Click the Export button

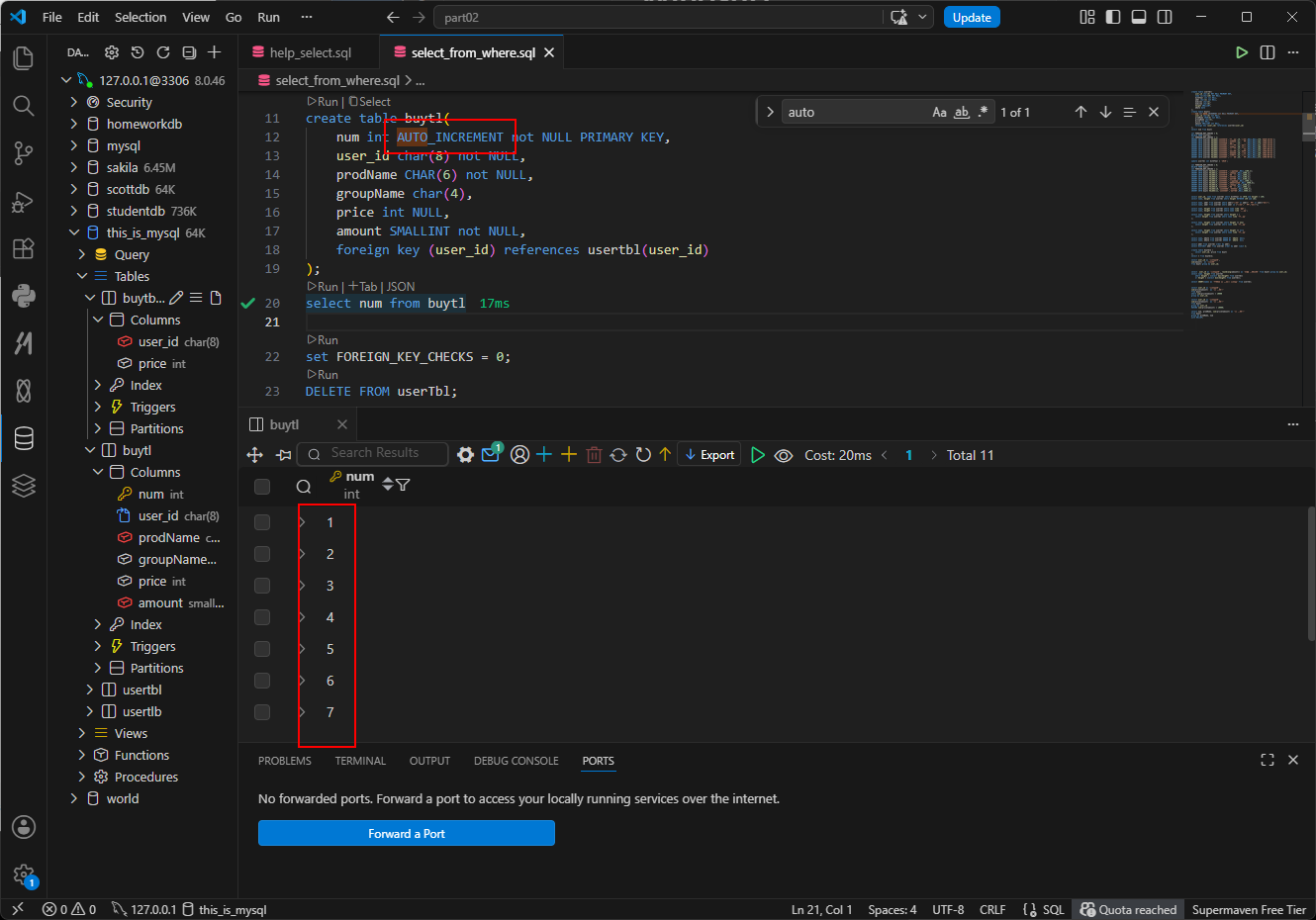pyautogui.click(x=709, y=455)
